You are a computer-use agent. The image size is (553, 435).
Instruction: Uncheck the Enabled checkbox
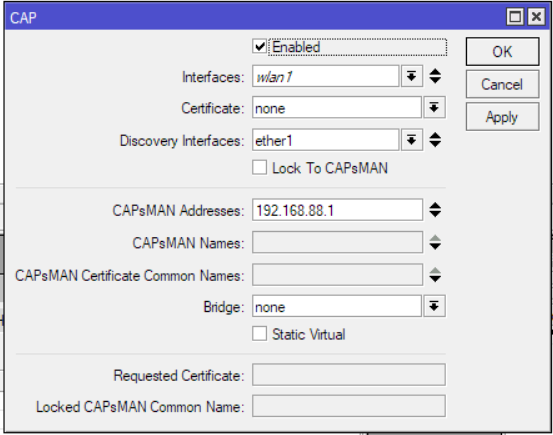pyautogui.click(x=260, y=47)
